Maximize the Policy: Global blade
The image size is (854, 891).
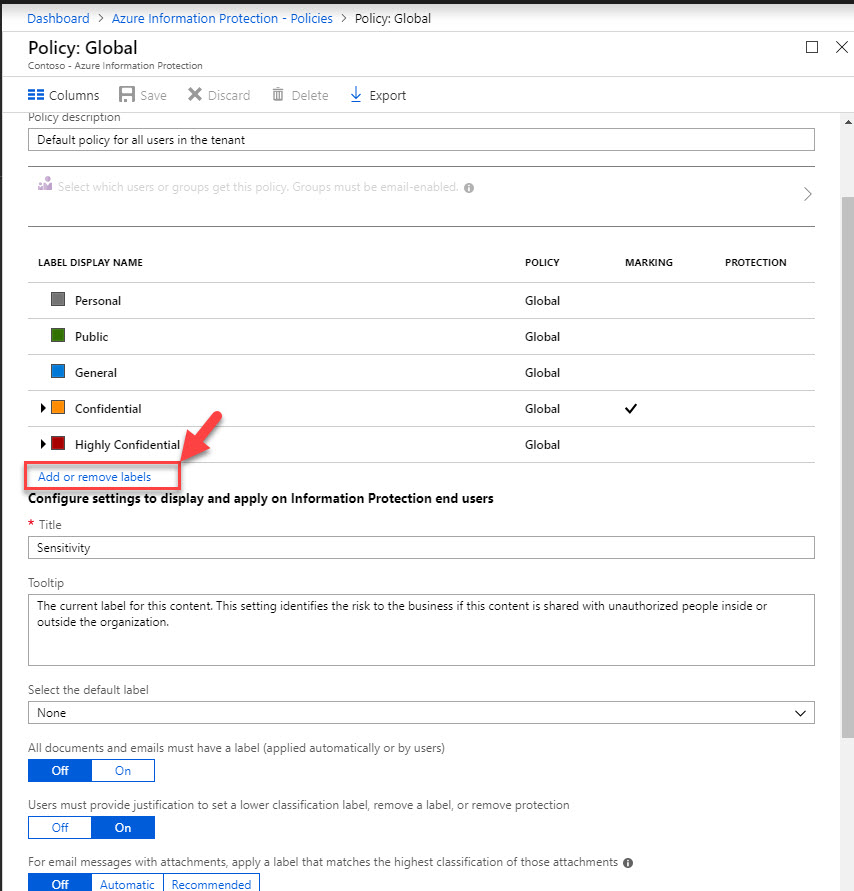point(812,47)
